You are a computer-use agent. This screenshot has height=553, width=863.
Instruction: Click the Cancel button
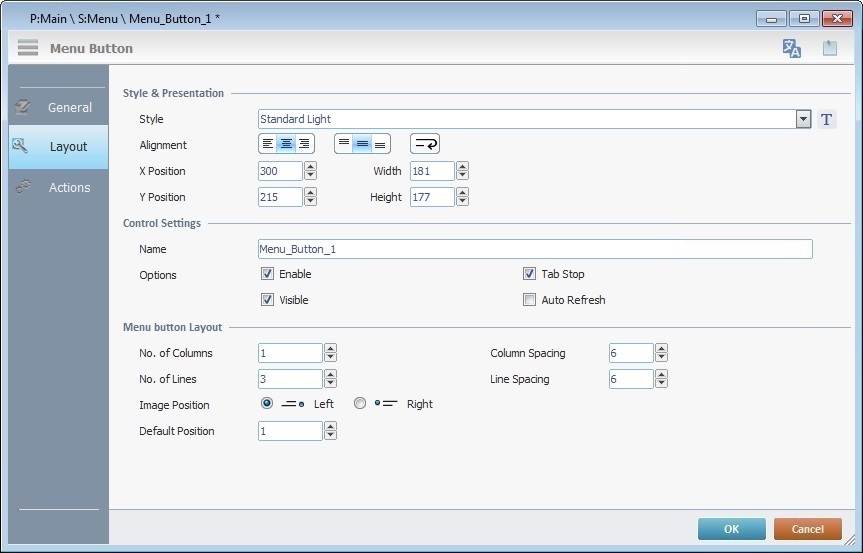pyautogui.click(x=807, y=529)
